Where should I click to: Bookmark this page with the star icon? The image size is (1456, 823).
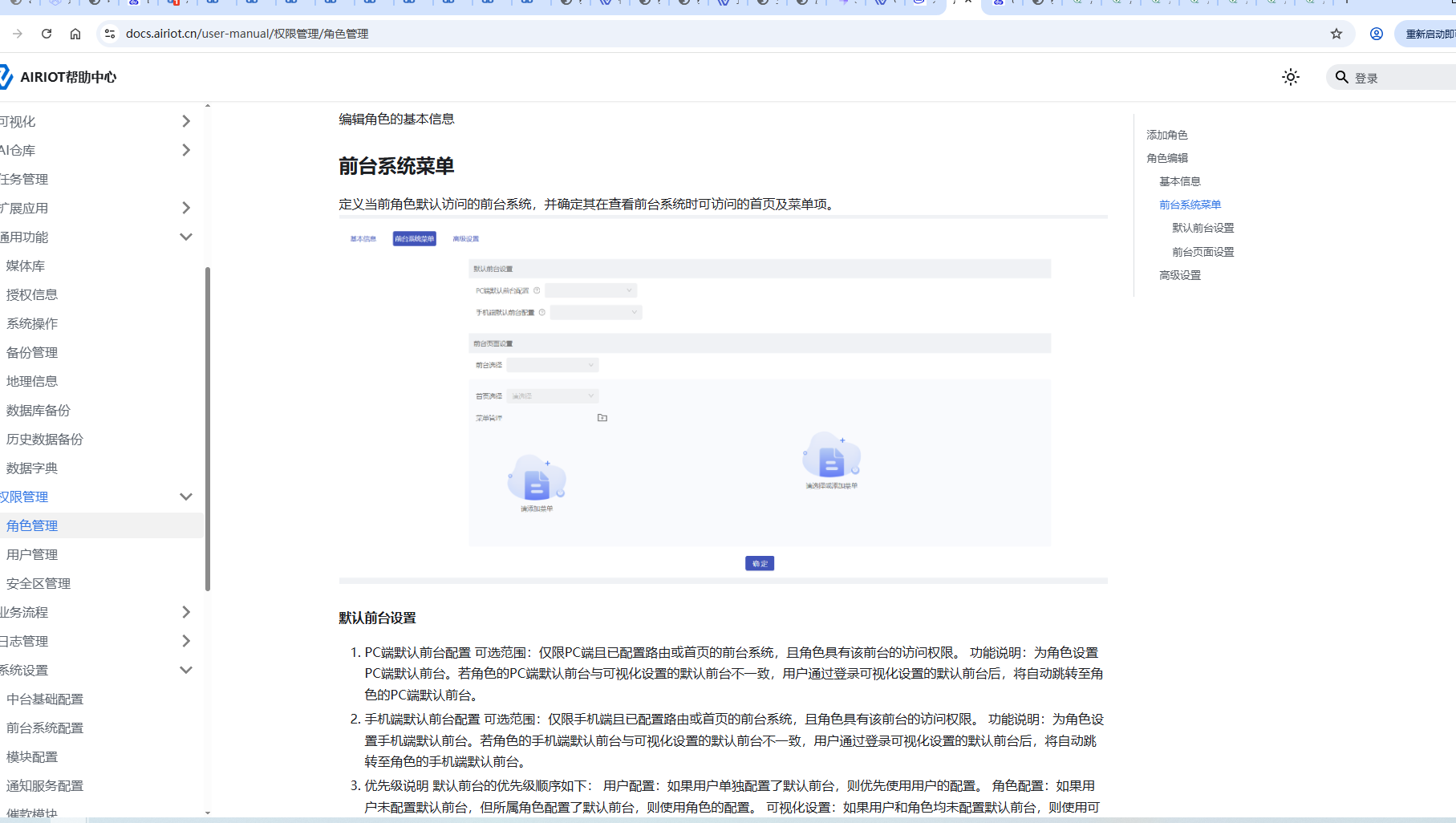click(1336, 34)
